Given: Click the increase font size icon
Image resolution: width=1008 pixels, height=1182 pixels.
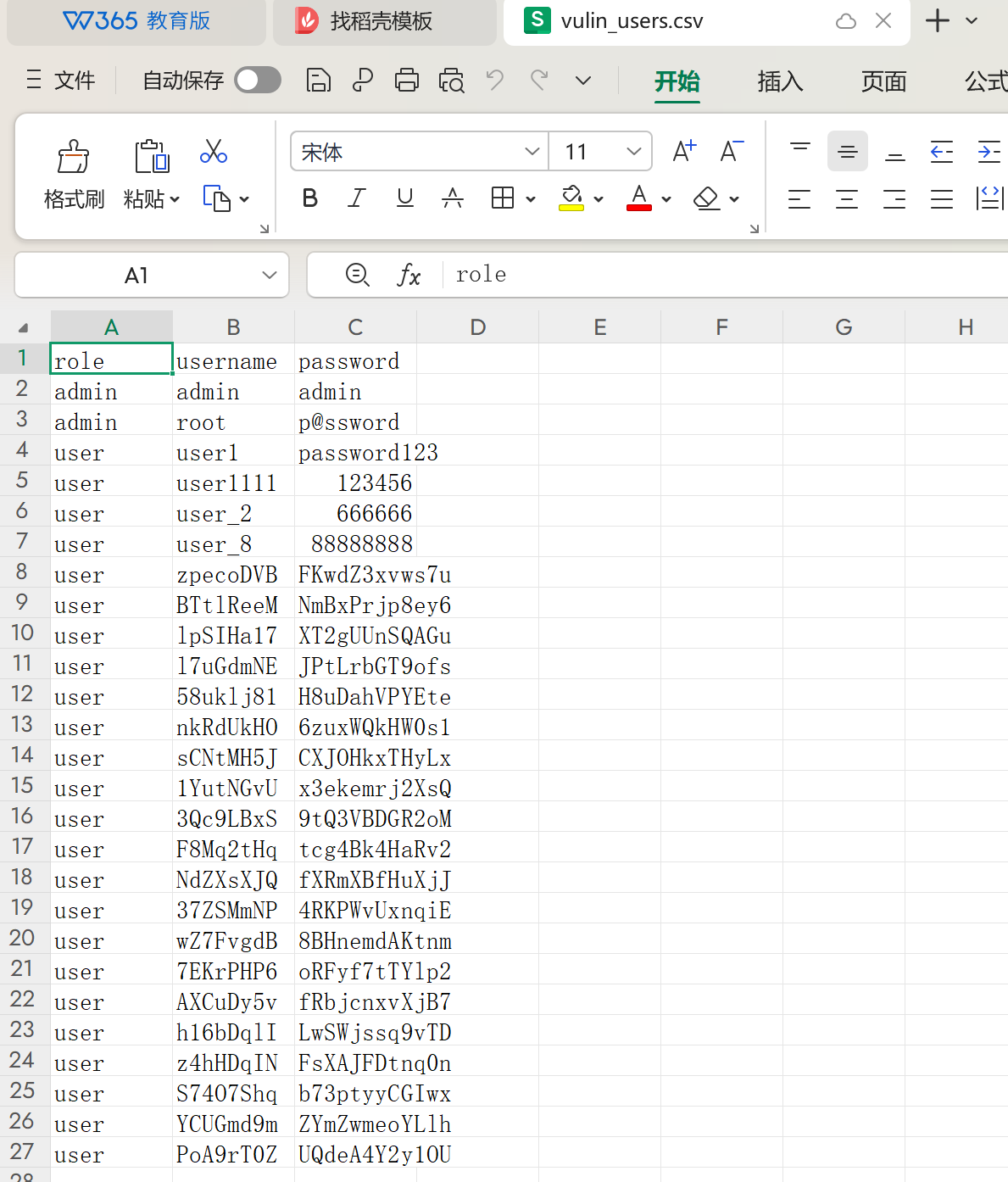Looking at the screenshot, I should coord(683,151).
